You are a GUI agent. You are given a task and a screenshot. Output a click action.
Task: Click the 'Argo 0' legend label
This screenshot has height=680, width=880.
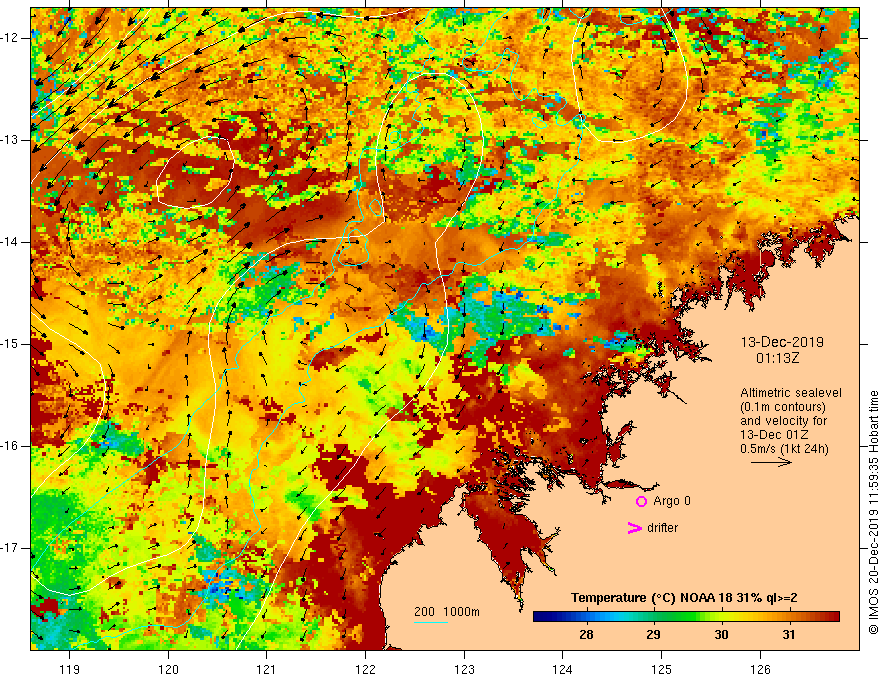click(672, 501)
